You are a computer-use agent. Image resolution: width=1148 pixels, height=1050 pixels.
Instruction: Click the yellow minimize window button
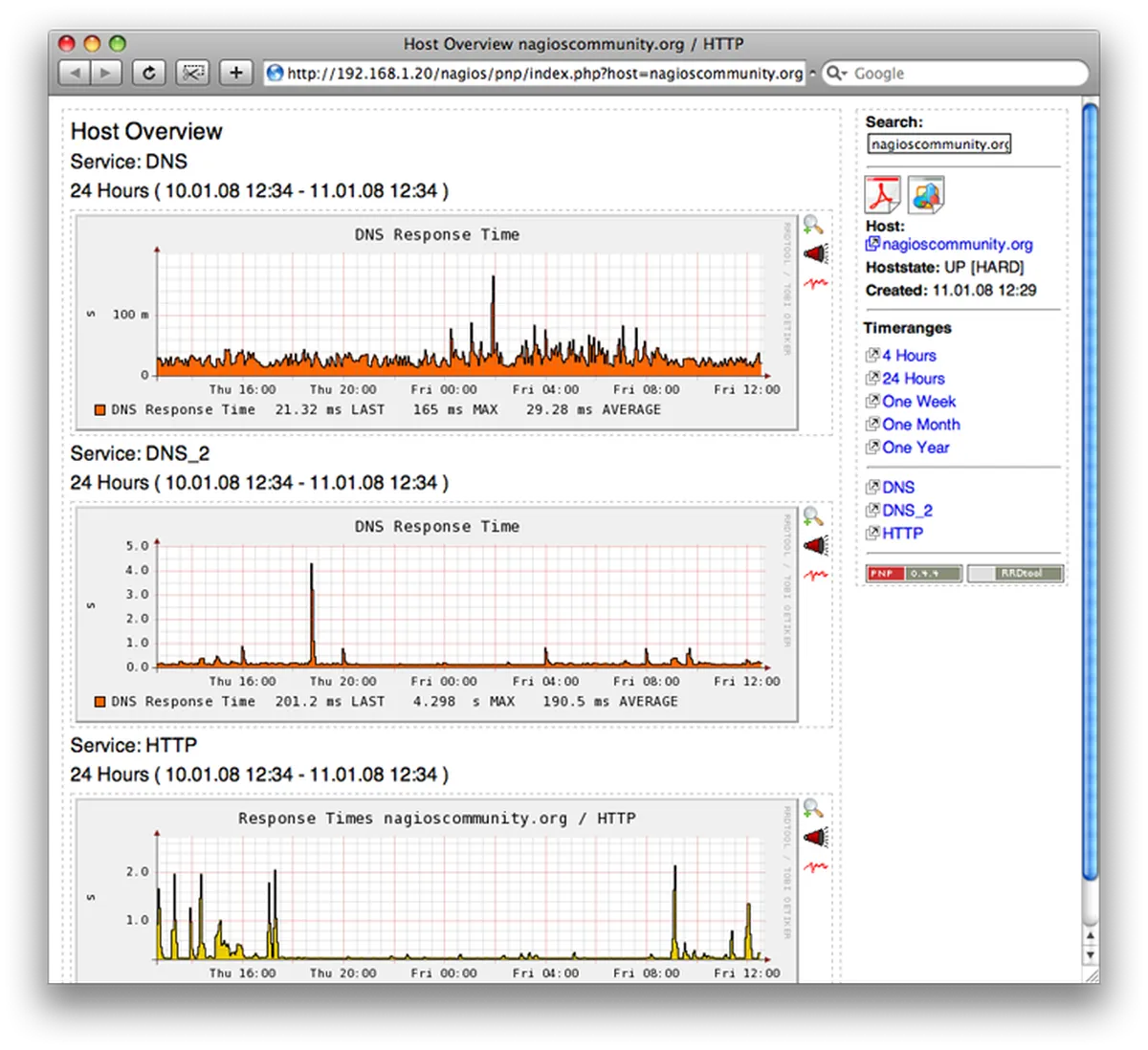click(92, 43)
